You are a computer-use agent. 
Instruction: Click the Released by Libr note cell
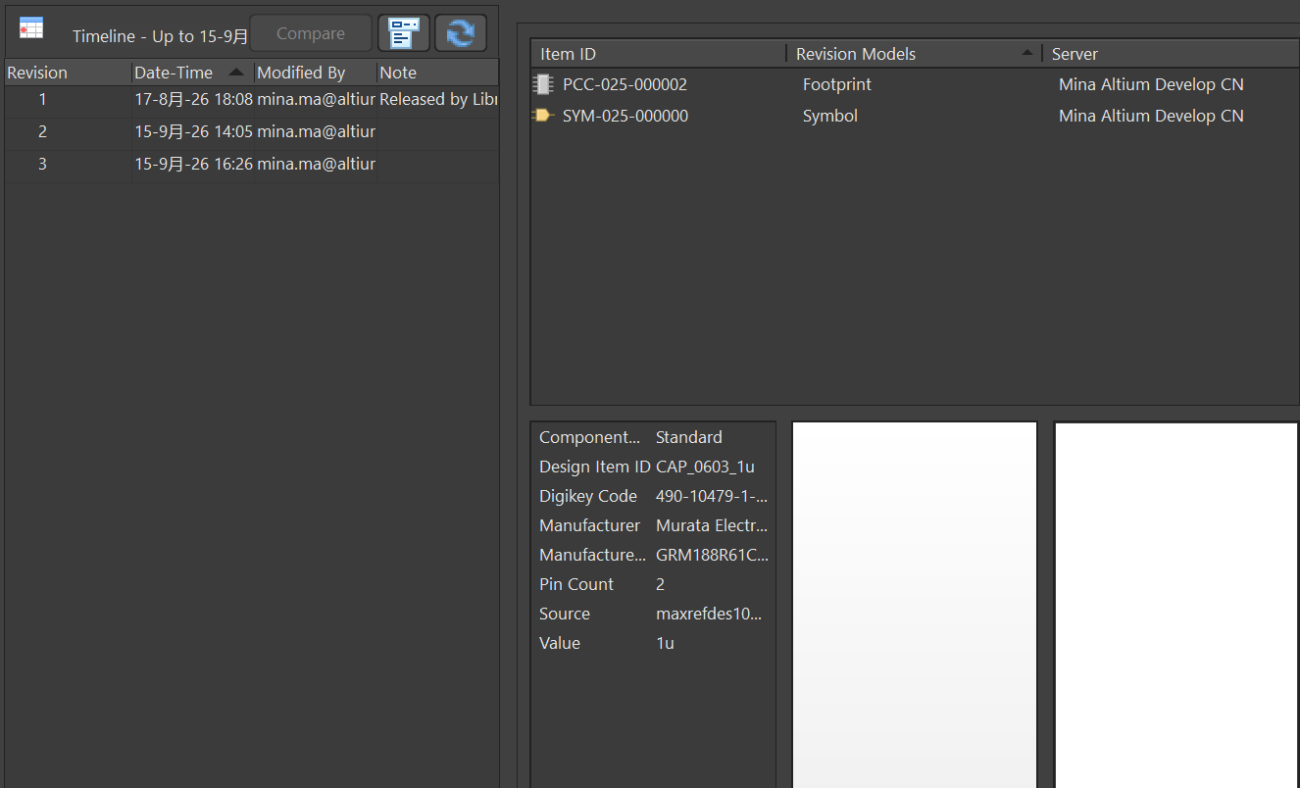coord(438,100)
